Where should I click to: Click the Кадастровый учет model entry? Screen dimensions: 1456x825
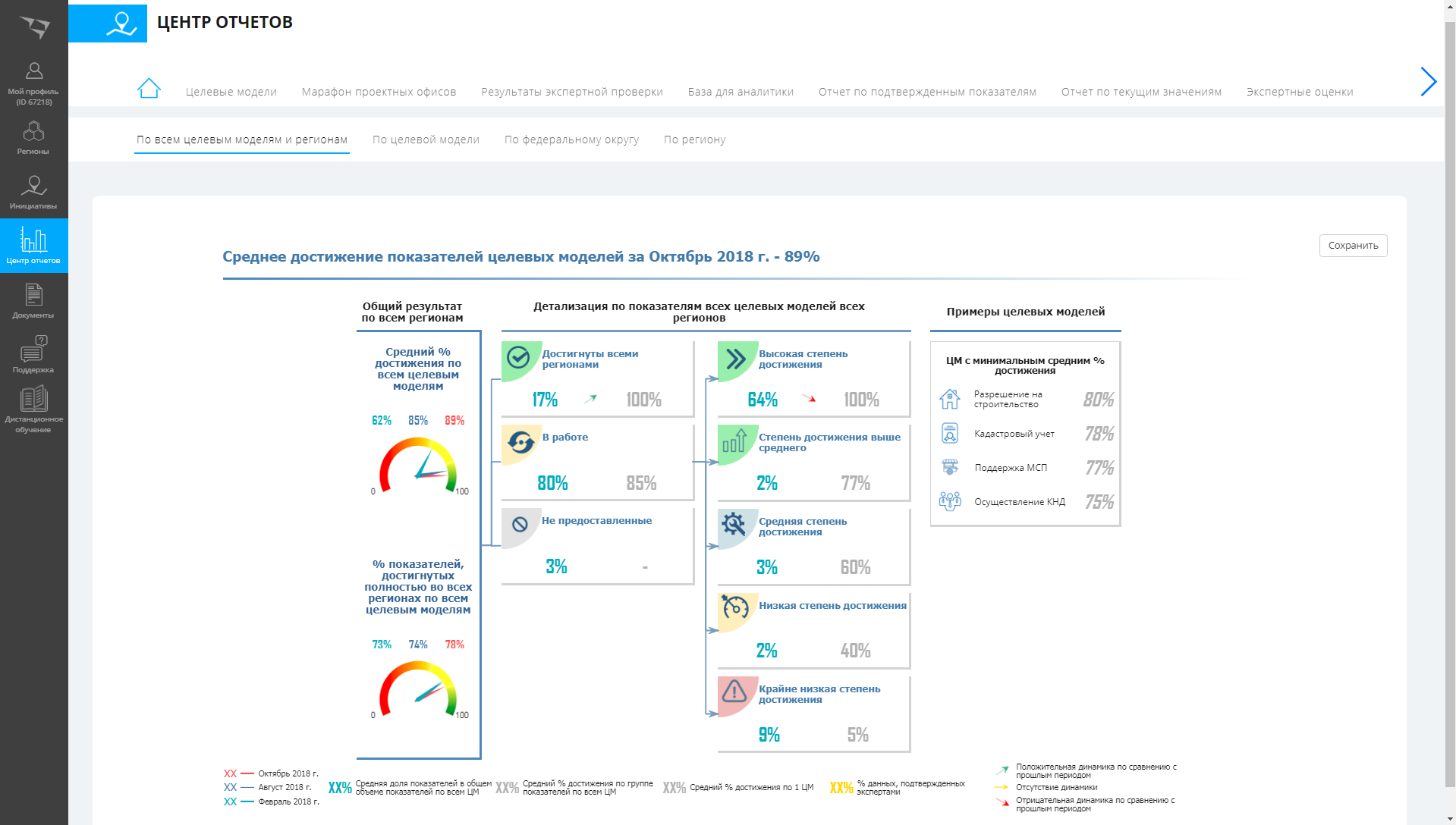pyautogui.click(x=1014, y=434)
